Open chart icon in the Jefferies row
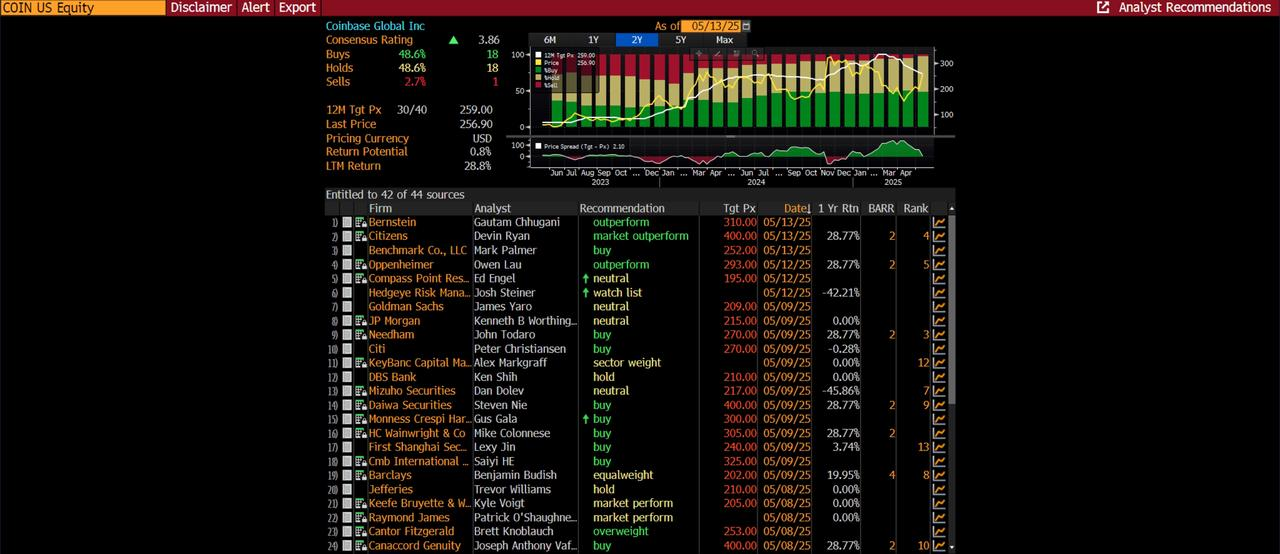This screenshot has height=554, width=1280. click(x=939, y=489)
